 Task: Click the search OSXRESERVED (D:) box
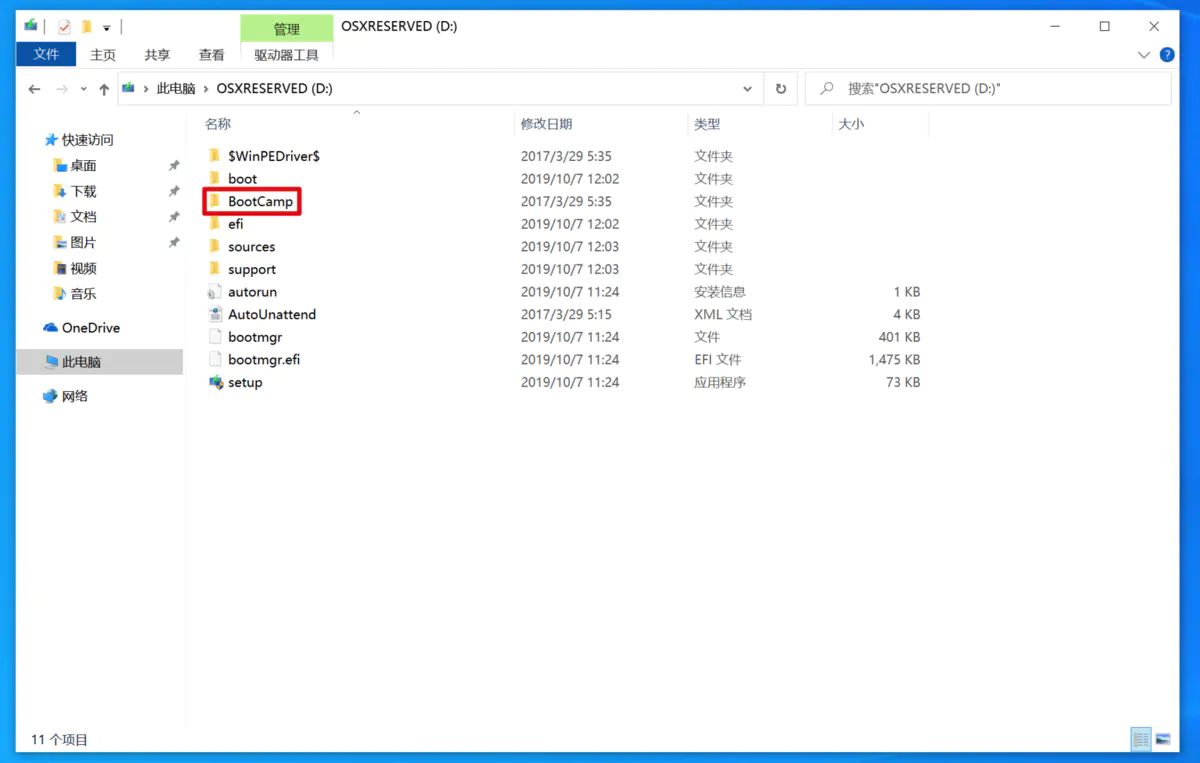[988, 89]
